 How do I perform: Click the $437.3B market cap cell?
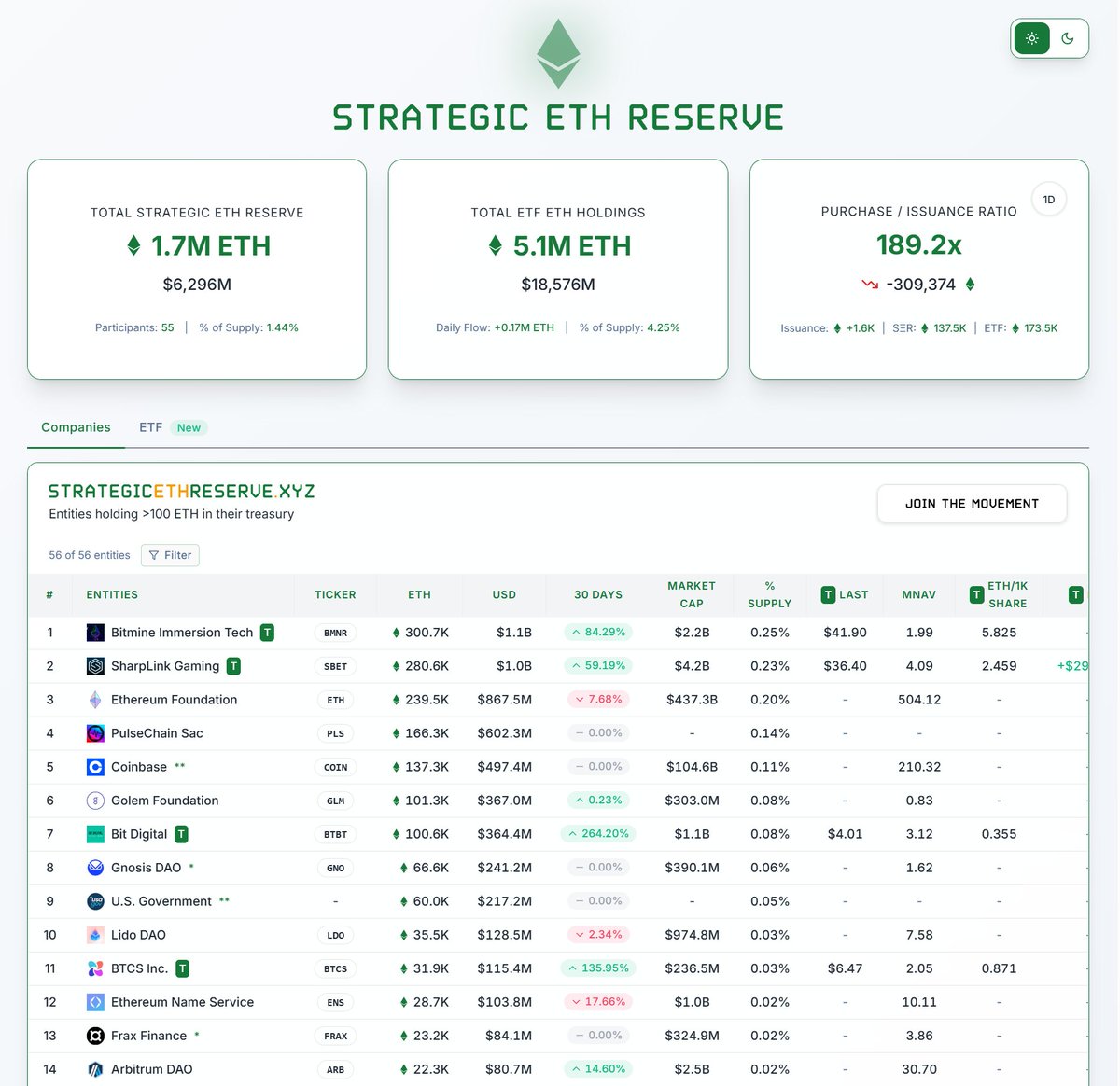coord(692,700)
